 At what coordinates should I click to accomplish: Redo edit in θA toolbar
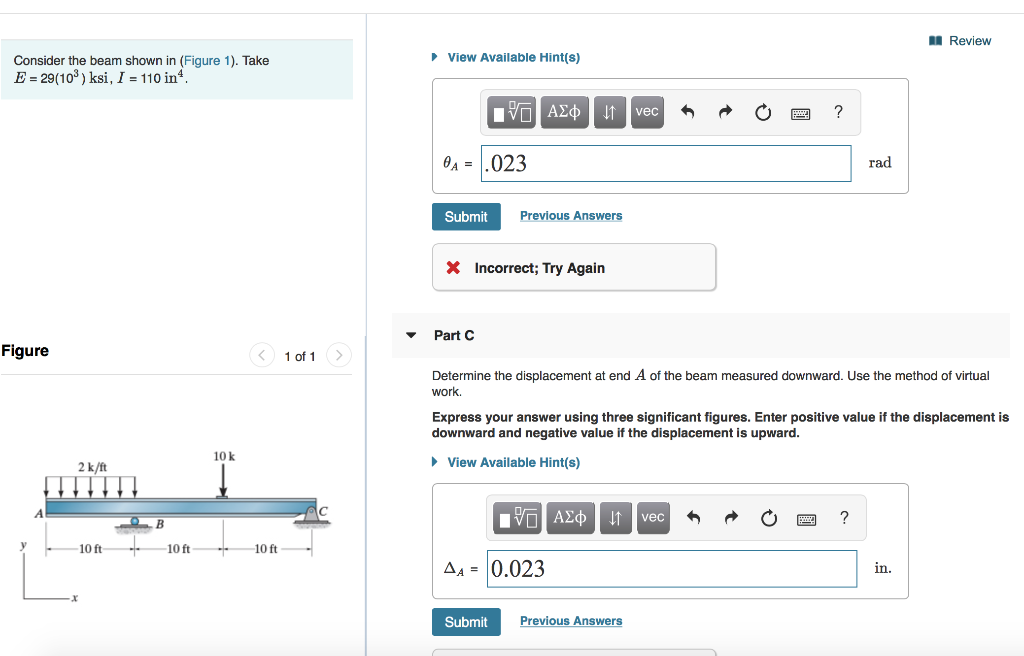coord(726,112)
